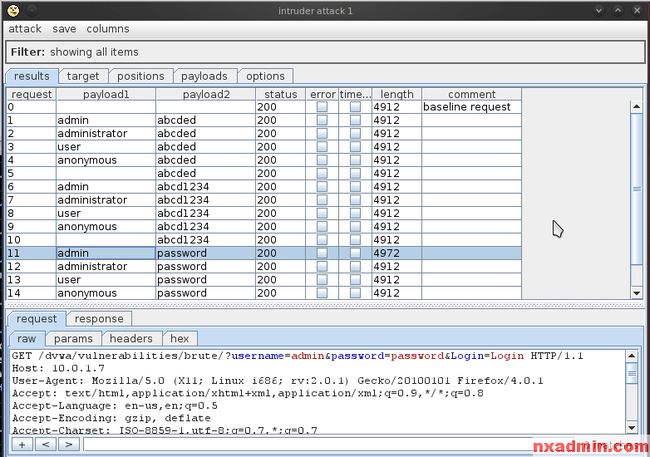Click the request pane scrollbar thumb

tap(632, 373)
